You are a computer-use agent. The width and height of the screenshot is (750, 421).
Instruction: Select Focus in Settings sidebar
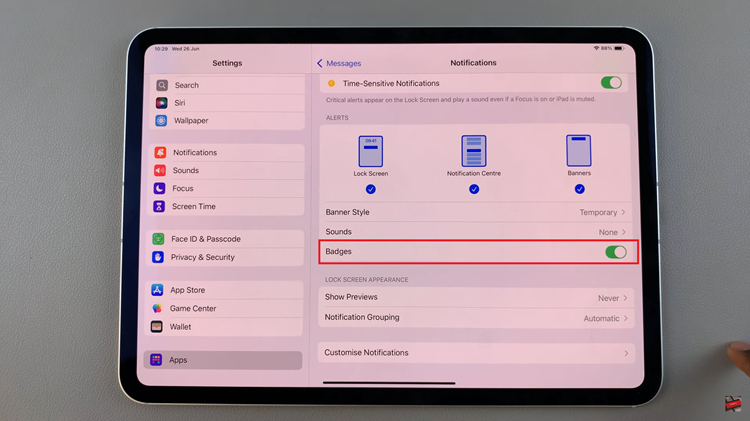227,188
